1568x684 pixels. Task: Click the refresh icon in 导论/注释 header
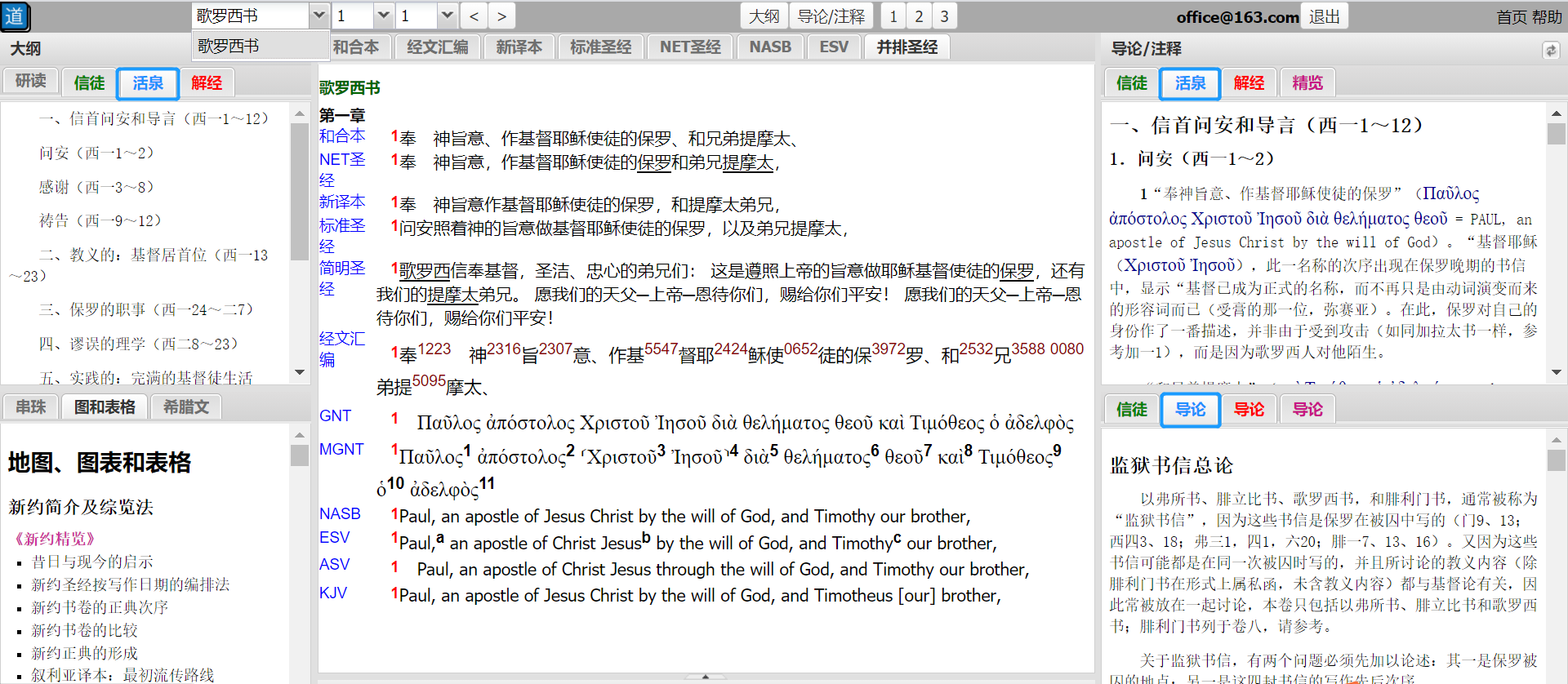pyautogui.click(x=1551, y=51)
